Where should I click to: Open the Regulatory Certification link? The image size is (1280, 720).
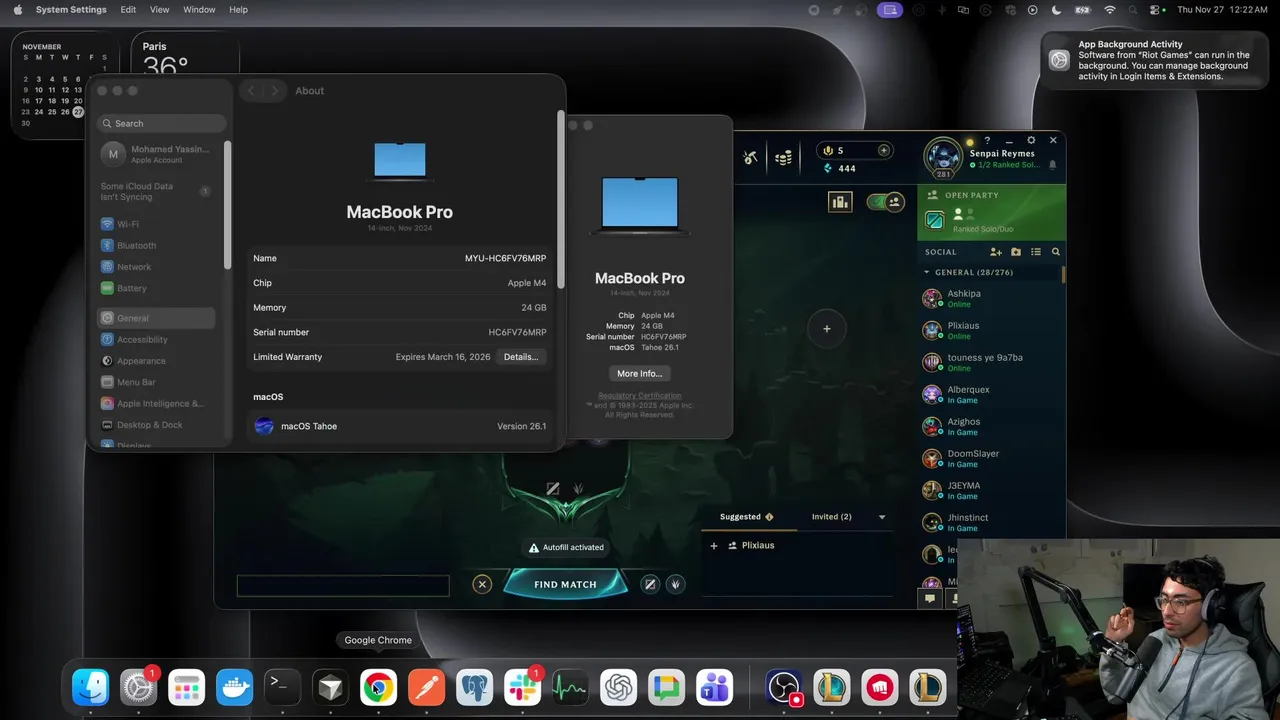[640, 396]
